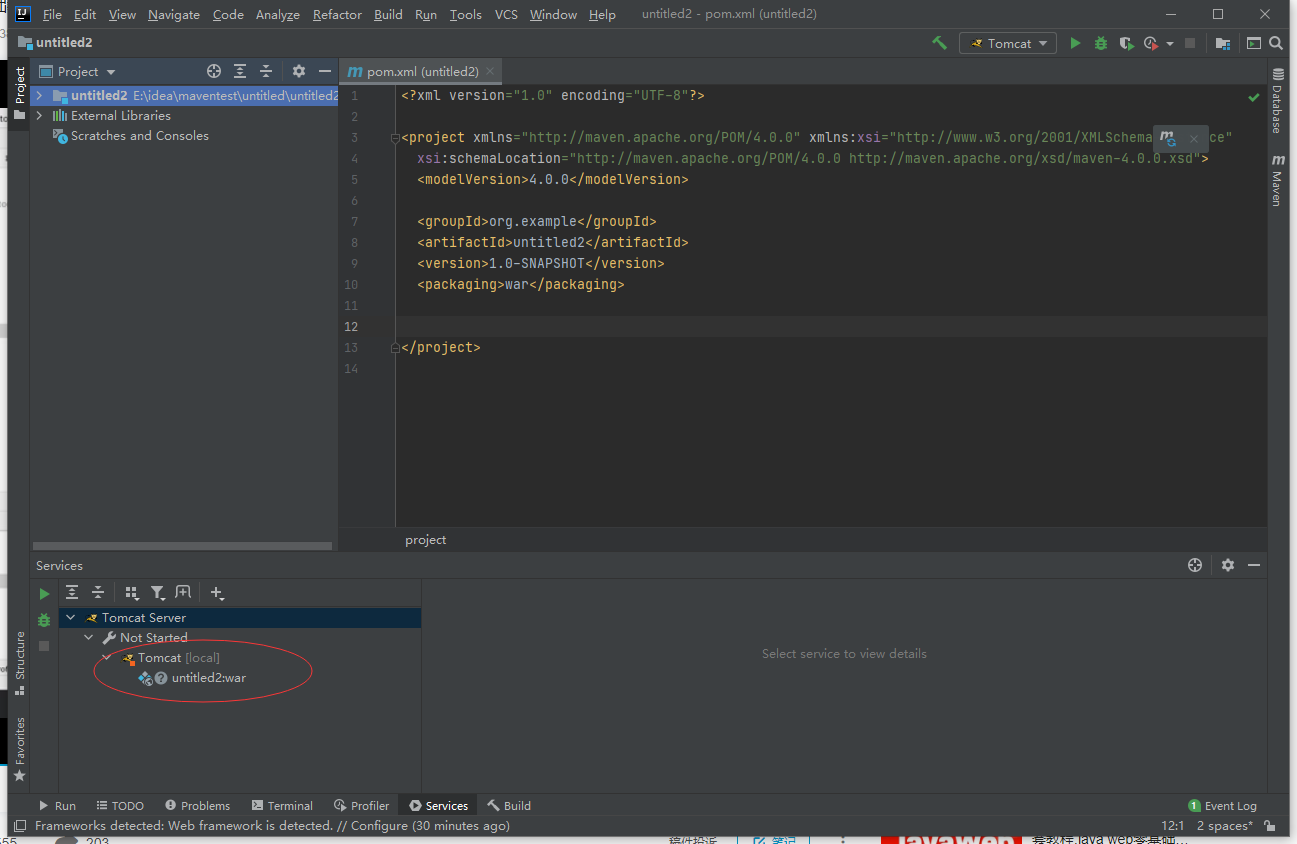Open Search Everywhere magnifier

tap(1276, 43)
